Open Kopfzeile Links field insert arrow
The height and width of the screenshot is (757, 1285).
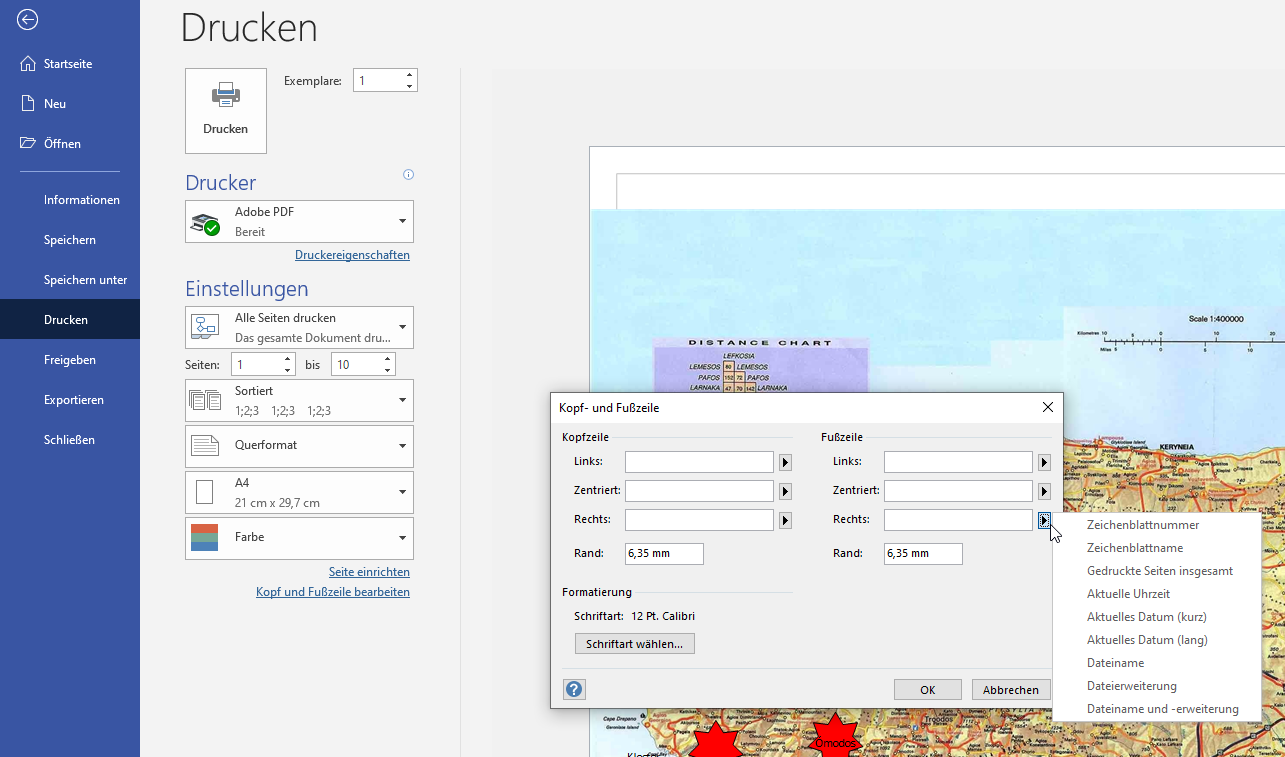785,462
